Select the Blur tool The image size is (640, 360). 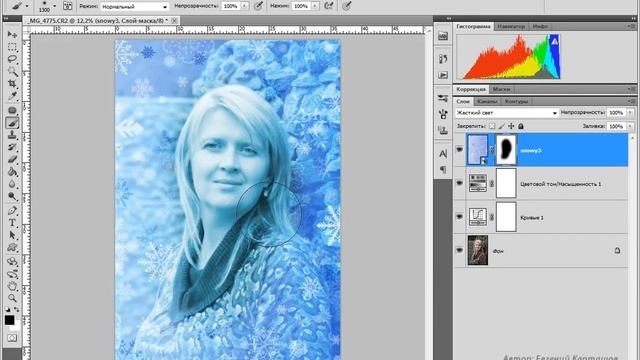(x=12, y=184)
